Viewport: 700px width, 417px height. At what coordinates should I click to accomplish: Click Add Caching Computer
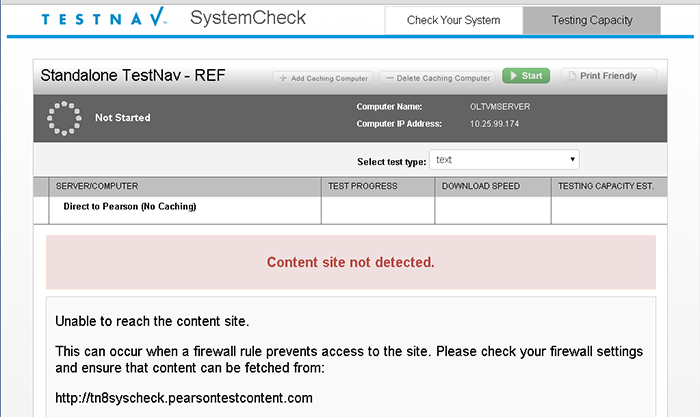(x=323, y=77)
